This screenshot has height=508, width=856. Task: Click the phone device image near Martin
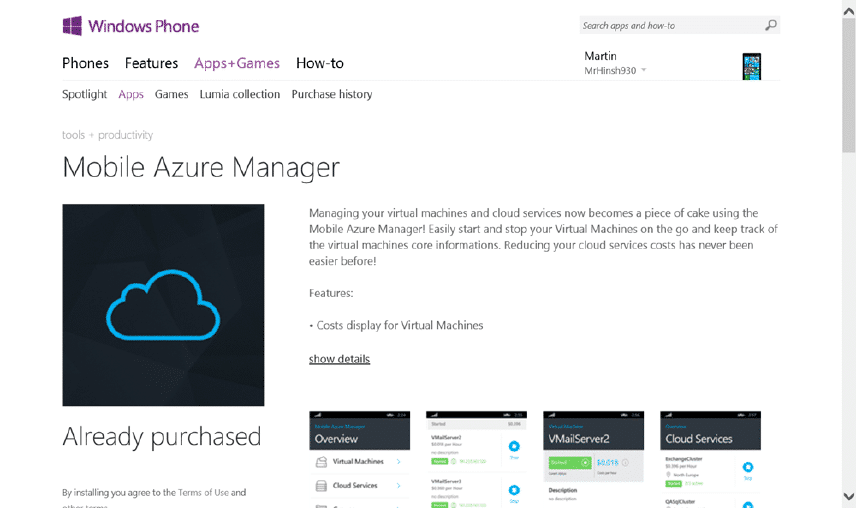point(752,67)
